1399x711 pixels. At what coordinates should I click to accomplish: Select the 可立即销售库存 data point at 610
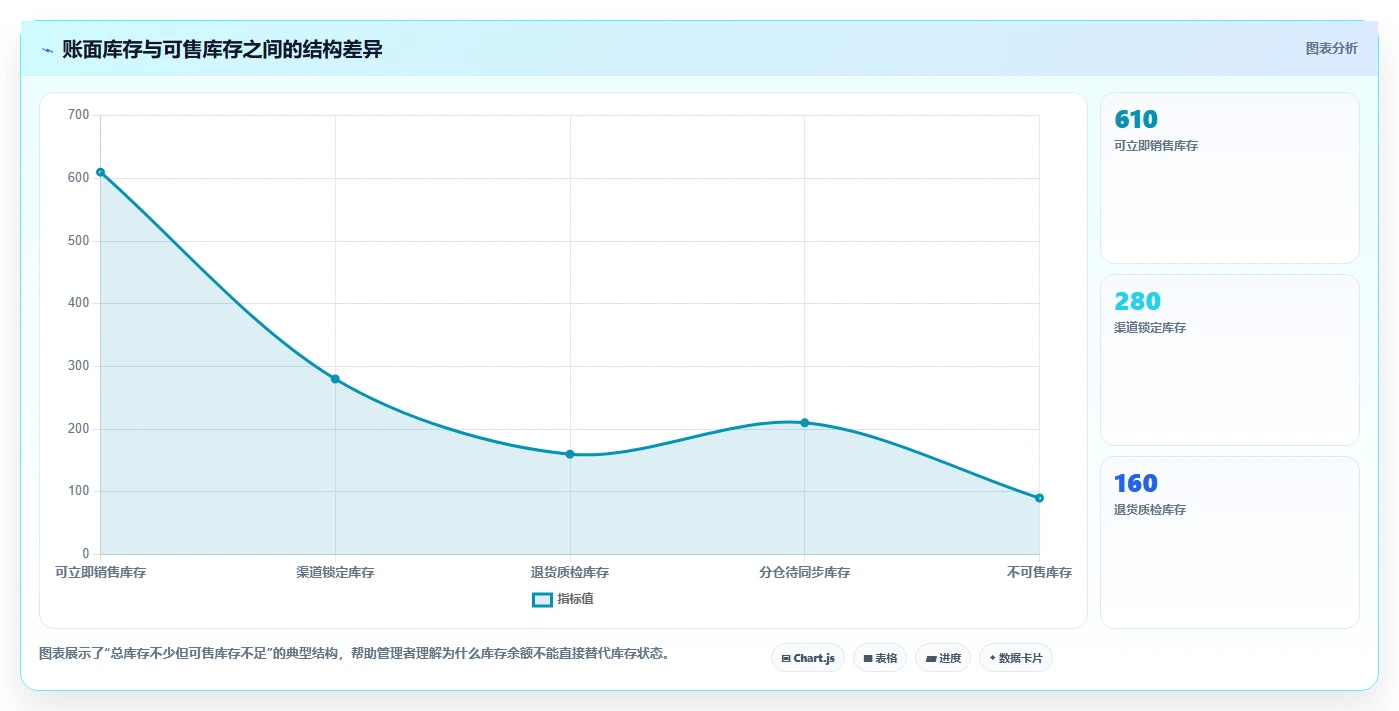click(100, 172)
